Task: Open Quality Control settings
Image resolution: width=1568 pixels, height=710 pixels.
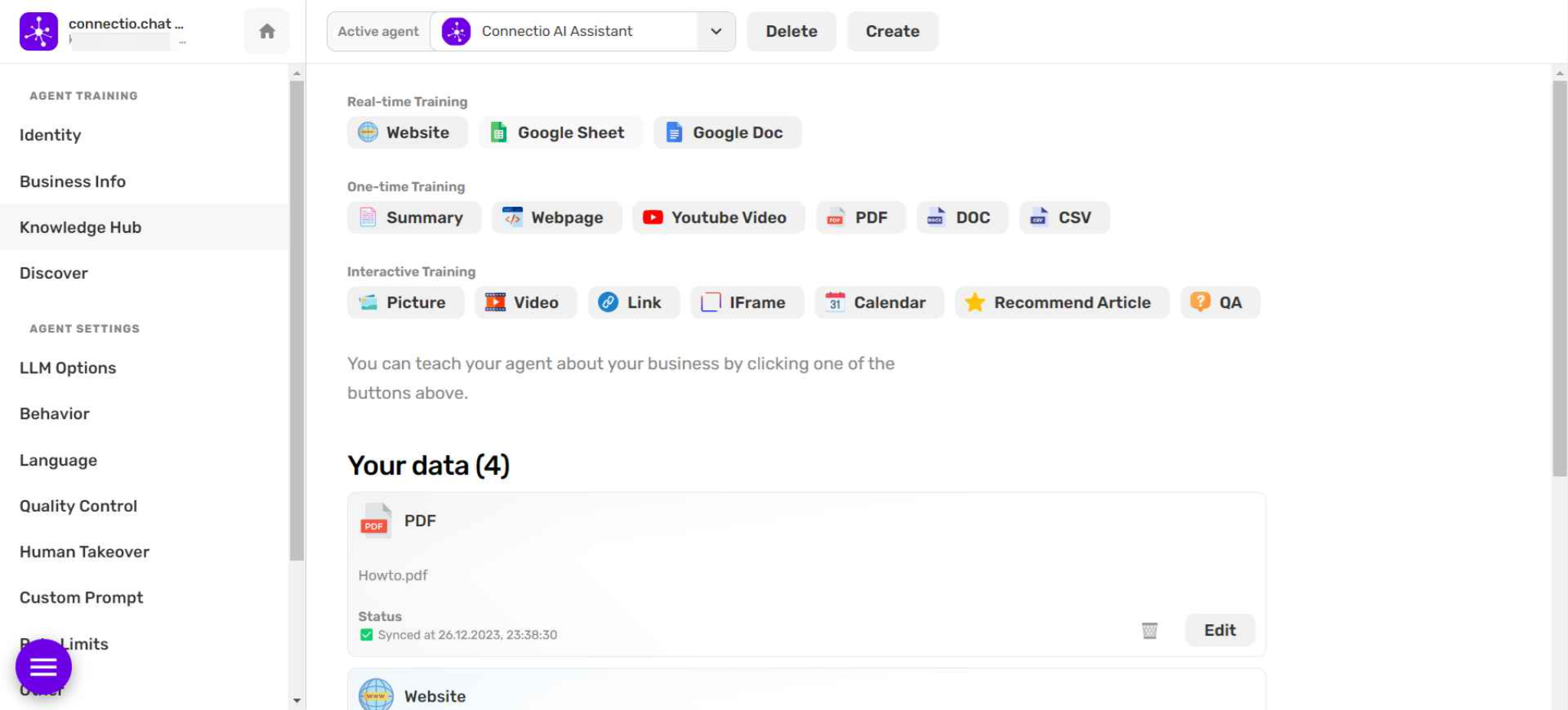Action: point(144,506)
